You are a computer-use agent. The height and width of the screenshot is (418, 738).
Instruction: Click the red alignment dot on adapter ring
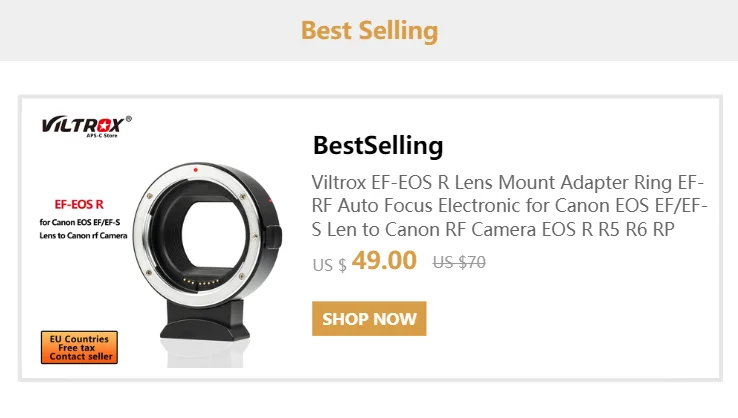pos(196,171)
